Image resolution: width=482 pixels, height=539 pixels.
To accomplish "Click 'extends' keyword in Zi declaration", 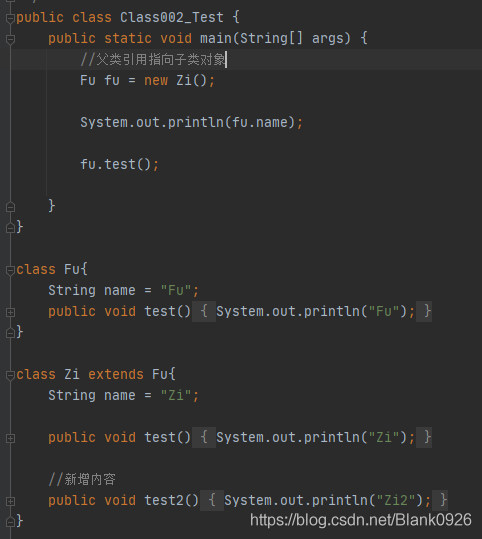I will pyautogui.click(x=116, y=374).
